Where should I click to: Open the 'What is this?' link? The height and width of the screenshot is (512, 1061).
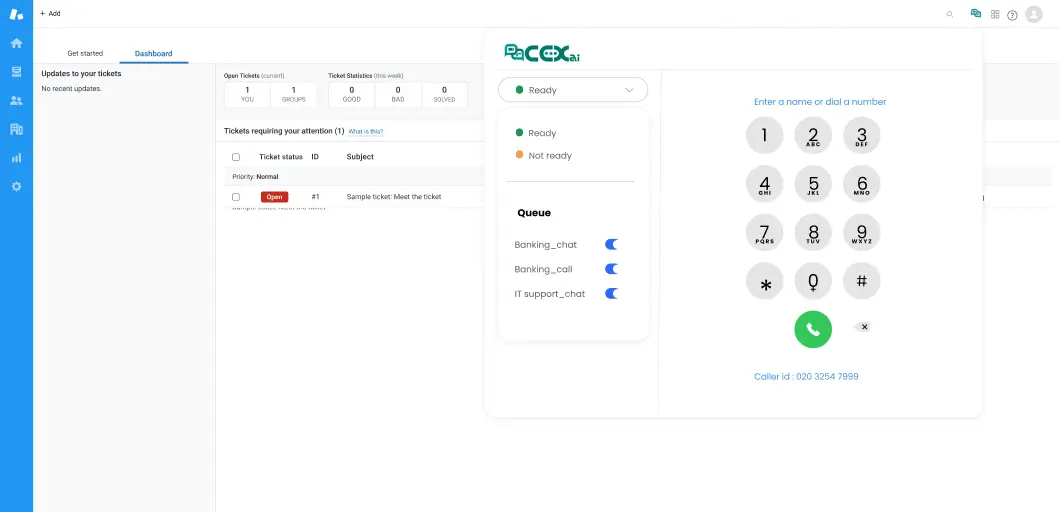pos(365,132)
